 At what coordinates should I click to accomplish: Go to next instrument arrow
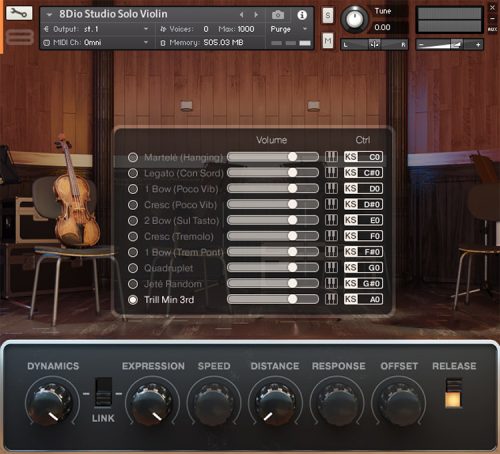[x=256, y=15]
